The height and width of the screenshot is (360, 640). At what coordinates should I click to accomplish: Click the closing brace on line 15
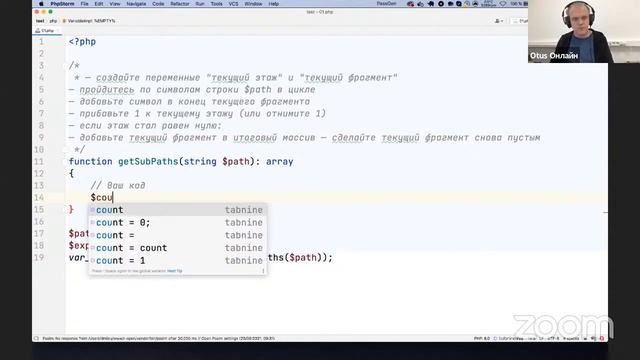(71, 209)
